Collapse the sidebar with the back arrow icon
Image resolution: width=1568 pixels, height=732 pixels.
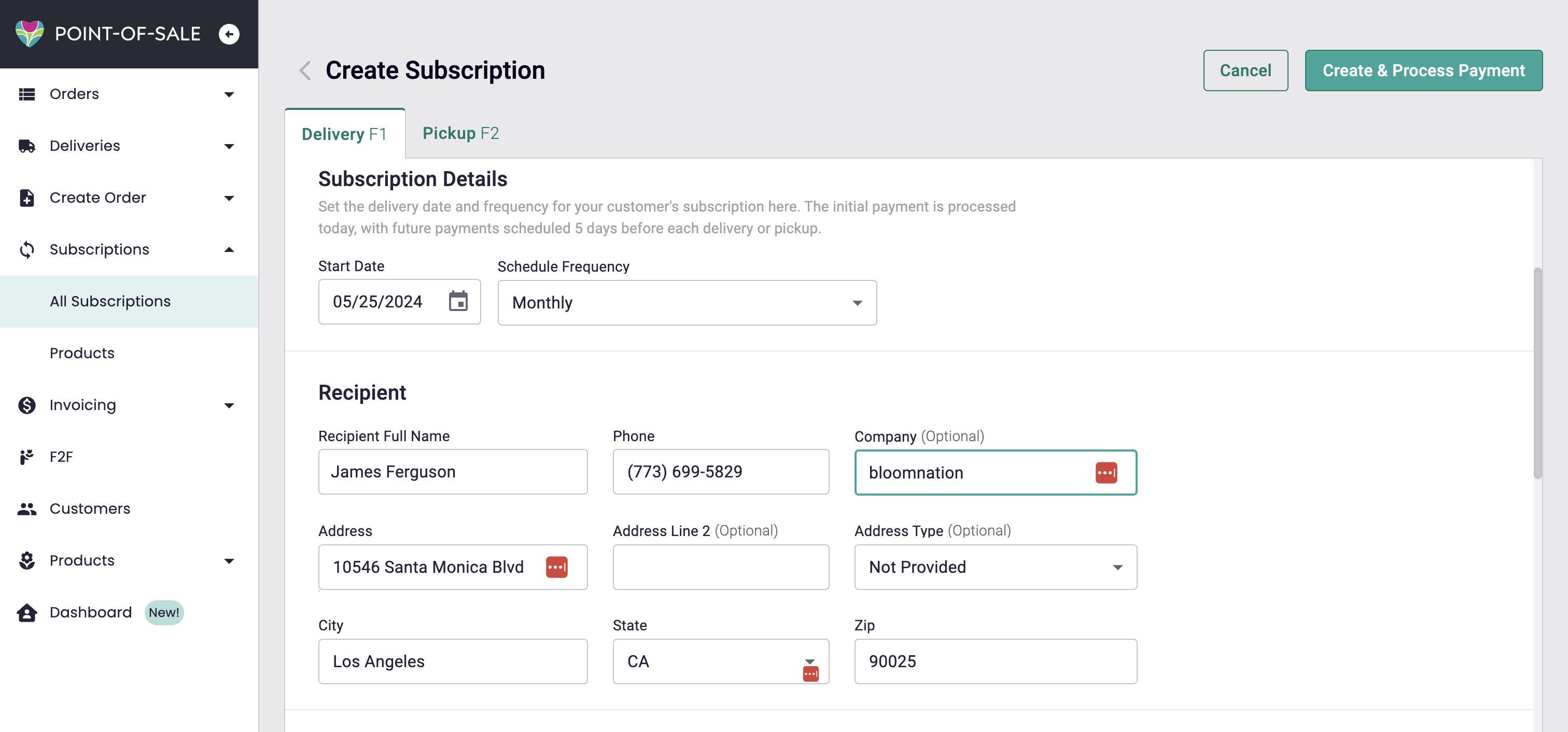(x=229, y=34)
